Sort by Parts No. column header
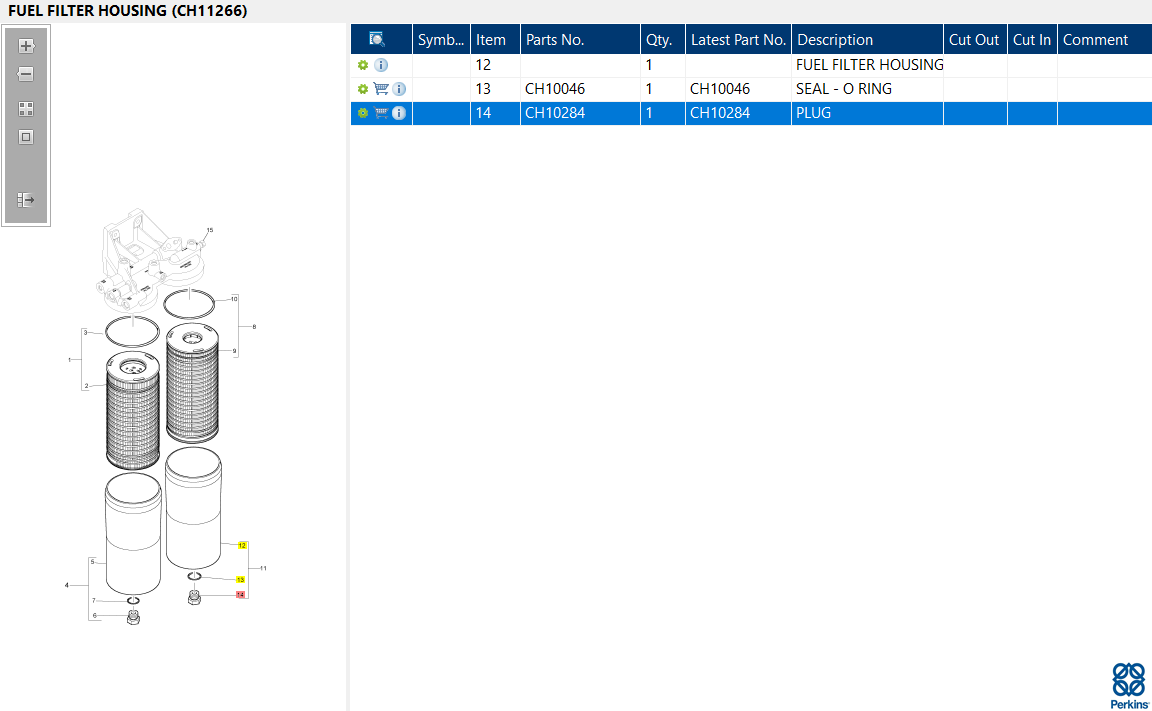Screen dimensions: 1152x711 (580, 40)
